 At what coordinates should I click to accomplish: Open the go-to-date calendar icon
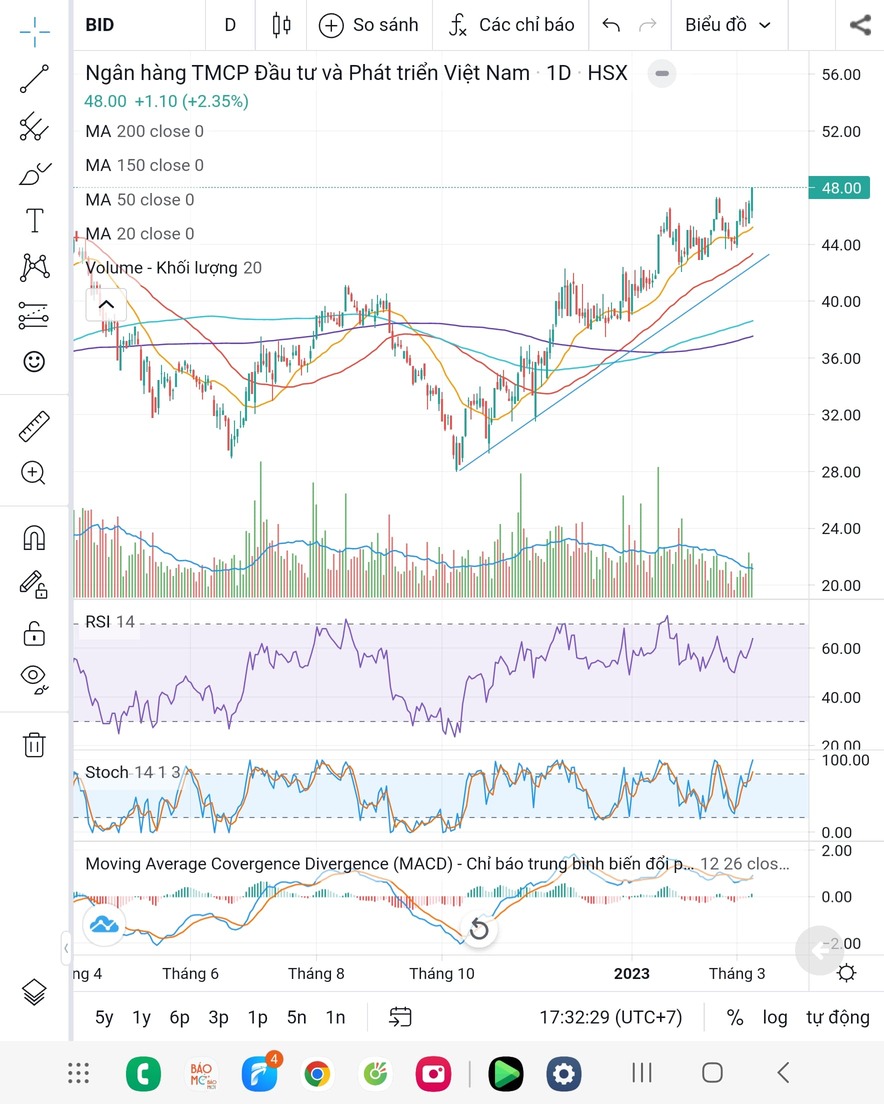pos(400,1017)
